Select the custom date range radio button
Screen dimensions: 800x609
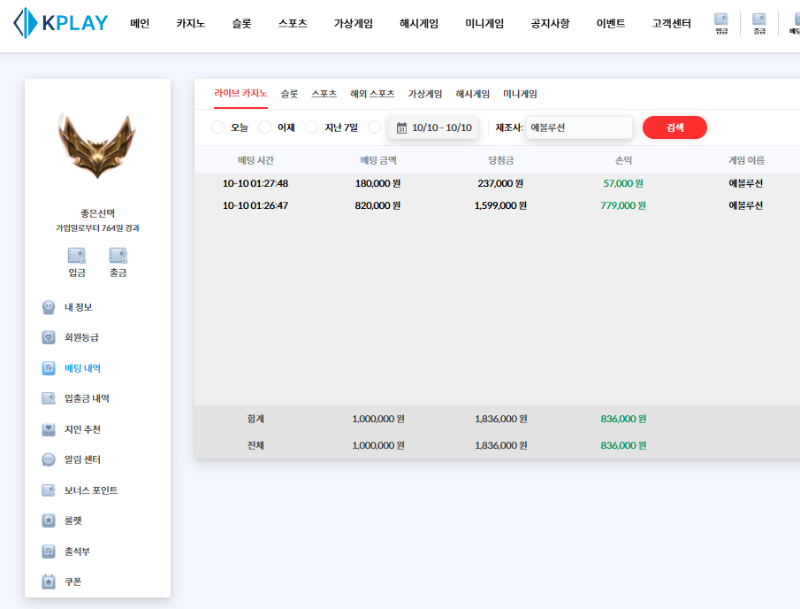tap(375, 127)
